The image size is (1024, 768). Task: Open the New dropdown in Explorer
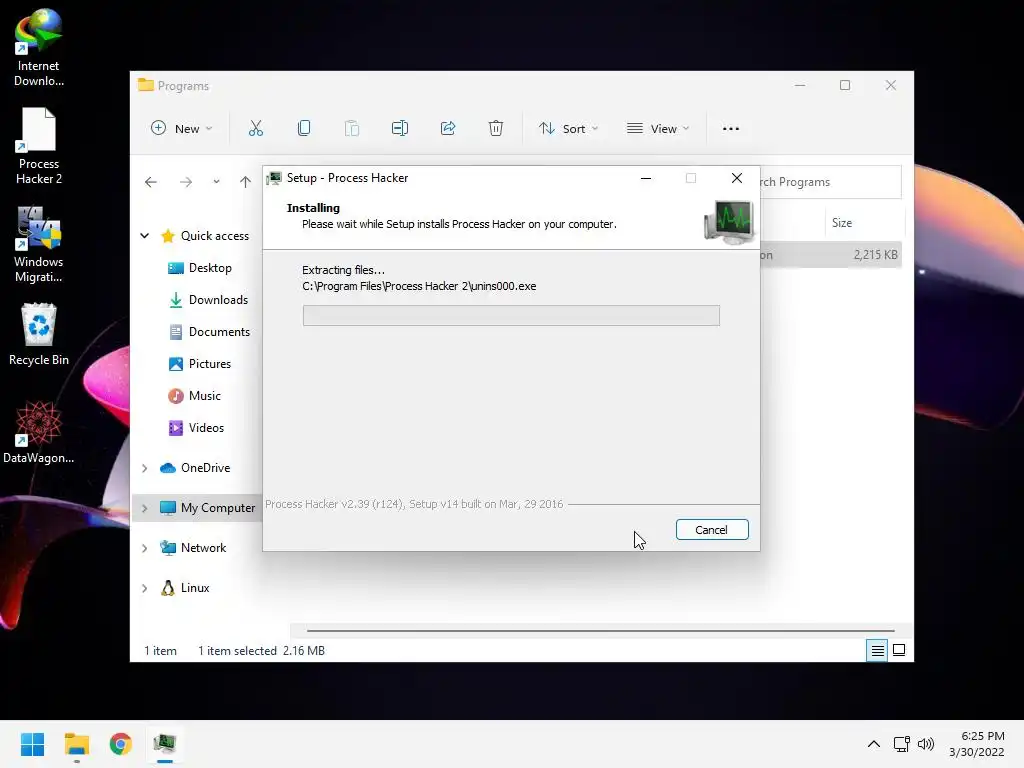tap(182, 128)
